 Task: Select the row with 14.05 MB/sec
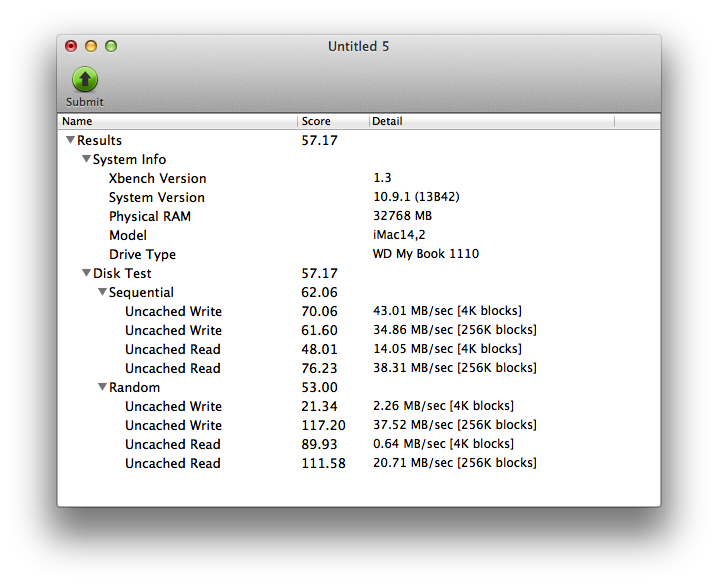(x=359, y=349)
